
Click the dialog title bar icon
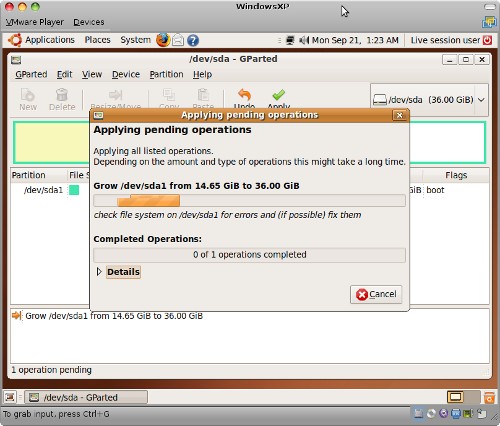(x=98, y=115)
